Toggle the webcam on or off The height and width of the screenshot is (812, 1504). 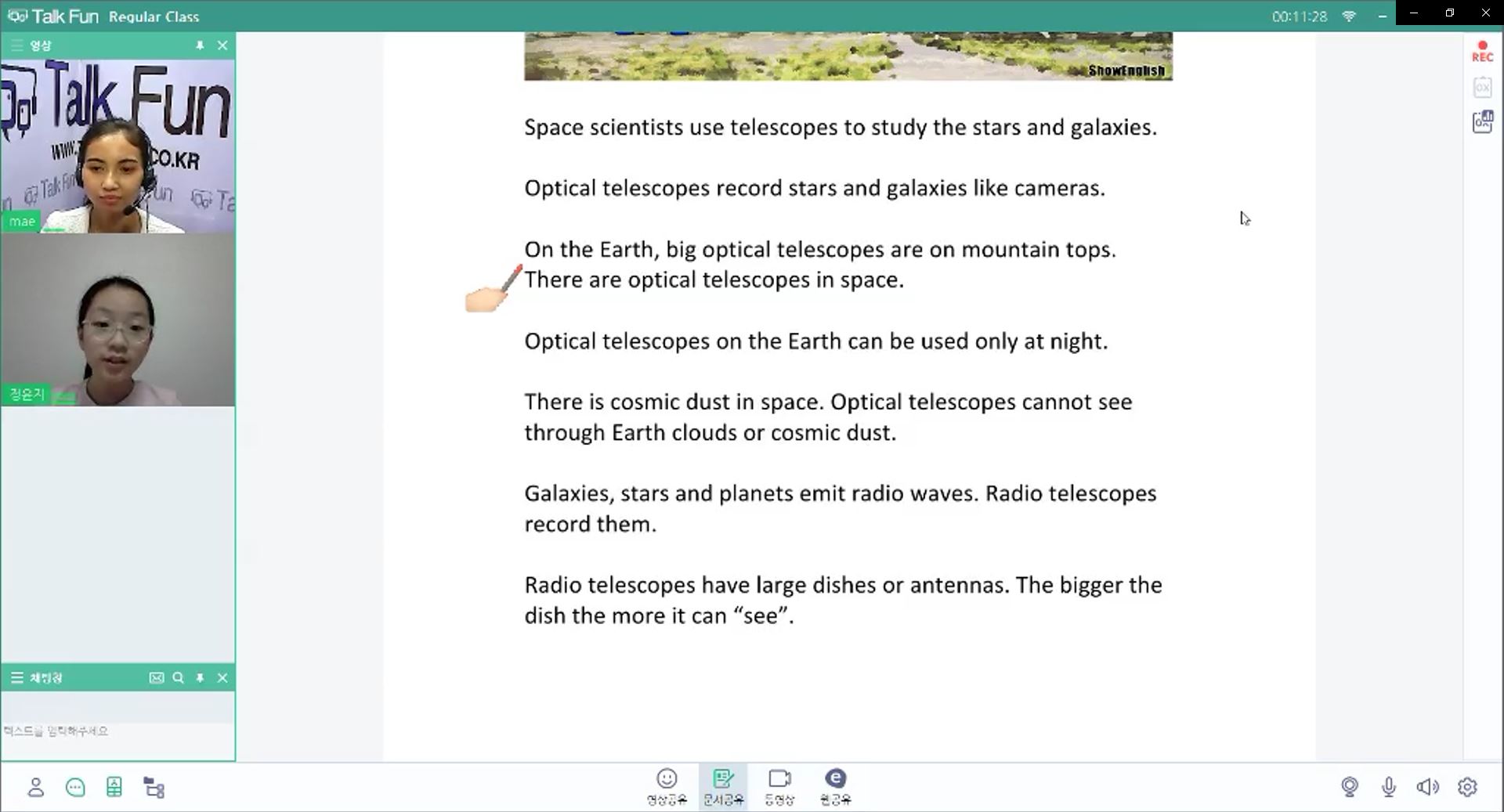click(x=1349, y=786)
